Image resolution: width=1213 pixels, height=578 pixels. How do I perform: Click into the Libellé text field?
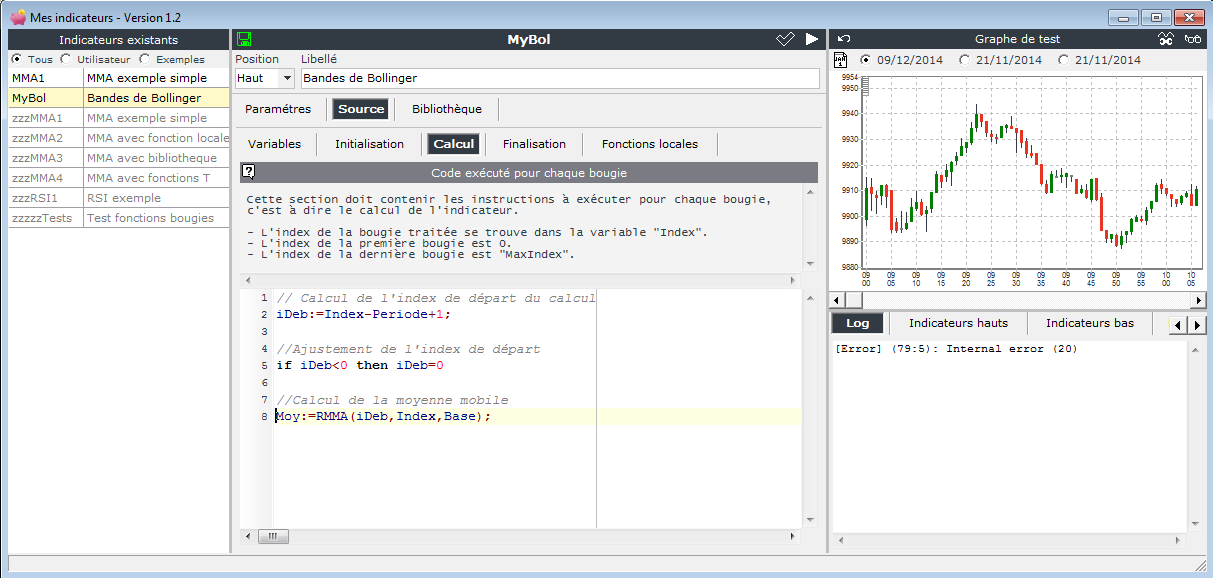559,78
